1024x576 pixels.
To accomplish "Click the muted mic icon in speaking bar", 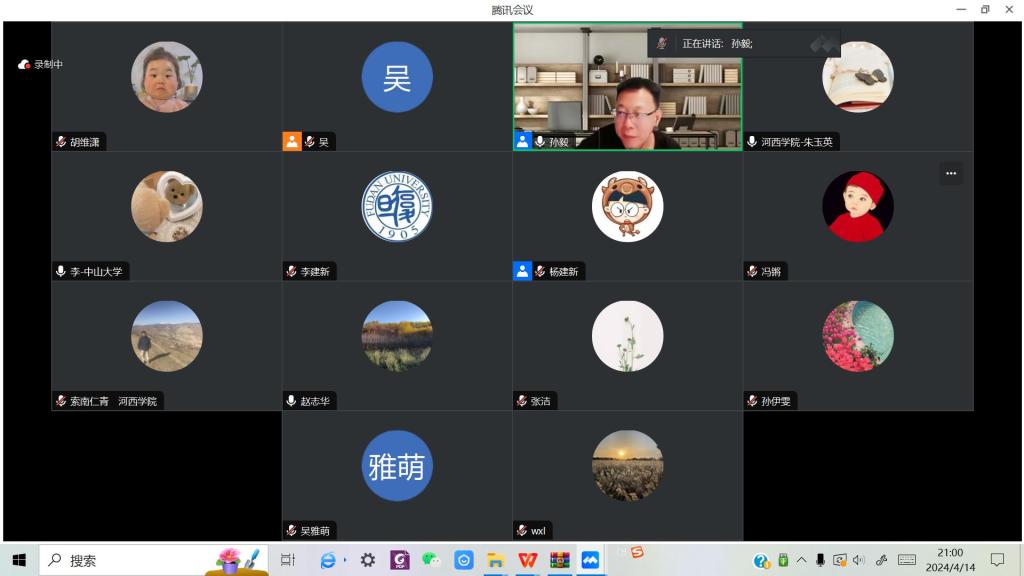I will 662,43.
